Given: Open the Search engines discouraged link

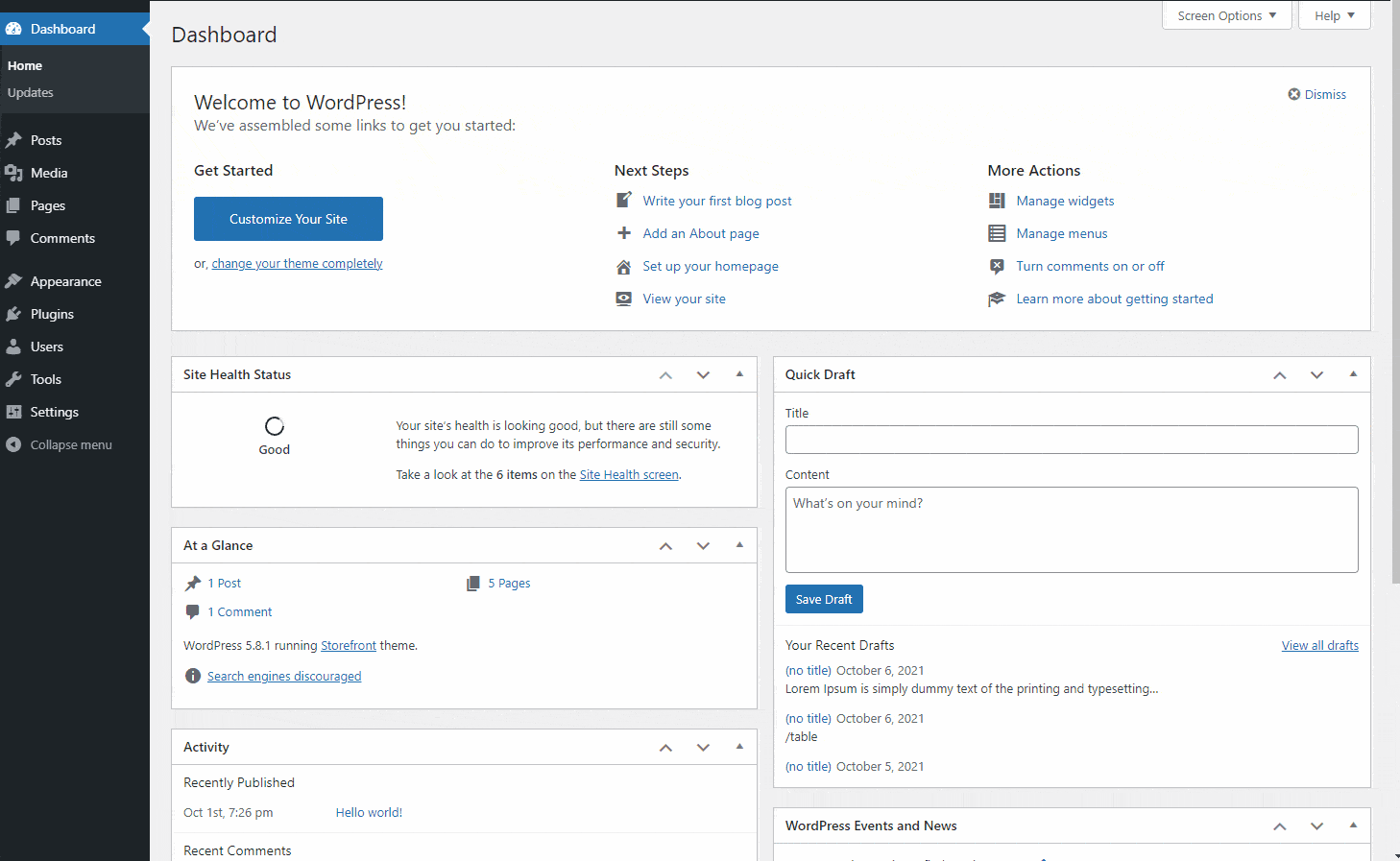Looking at the screenshot, I should click(284, 677).
